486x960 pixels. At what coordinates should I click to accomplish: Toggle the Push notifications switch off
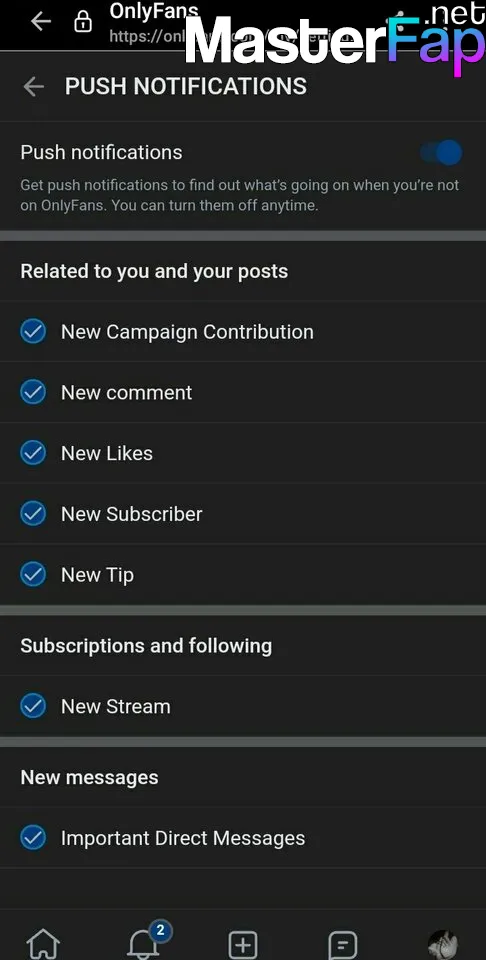tap(441, 152)
